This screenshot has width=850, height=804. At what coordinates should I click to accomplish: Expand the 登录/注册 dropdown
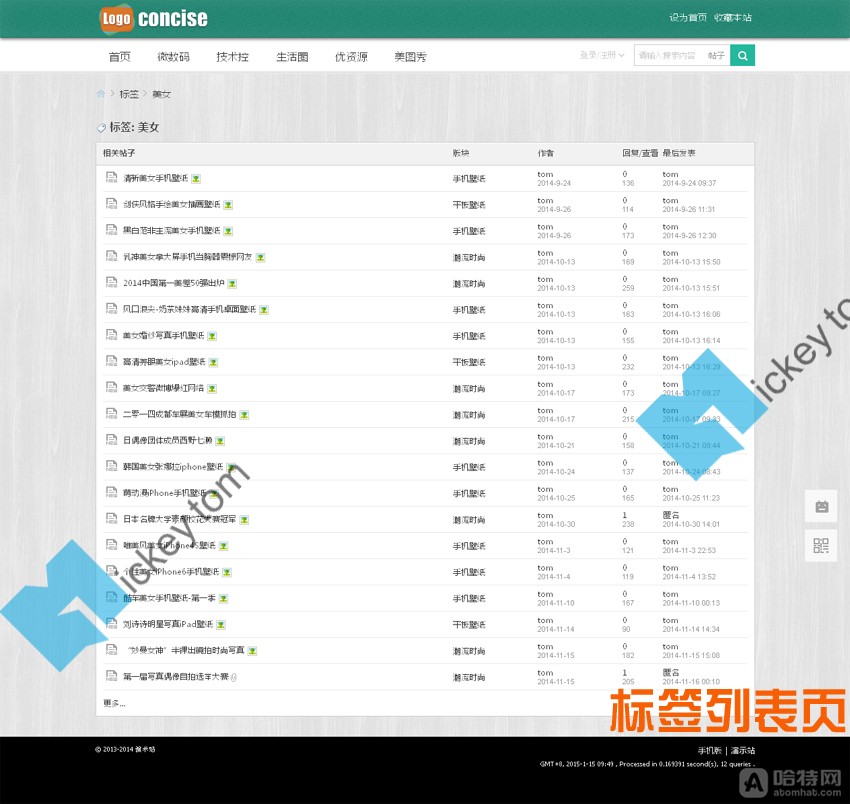602,55
